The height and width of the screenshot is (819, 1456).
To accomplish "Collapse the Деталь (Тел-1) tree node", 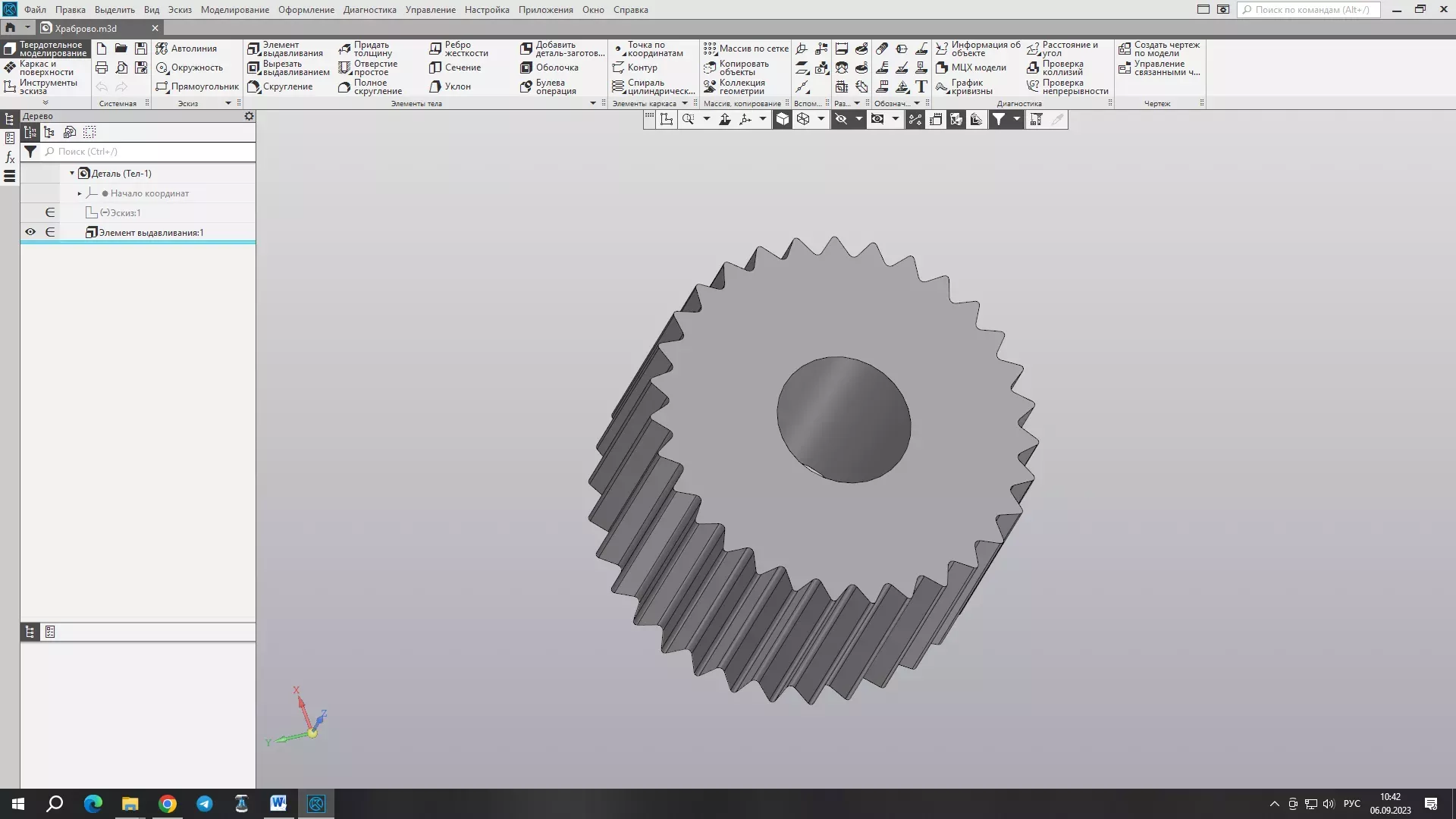I will click(72, 174).
